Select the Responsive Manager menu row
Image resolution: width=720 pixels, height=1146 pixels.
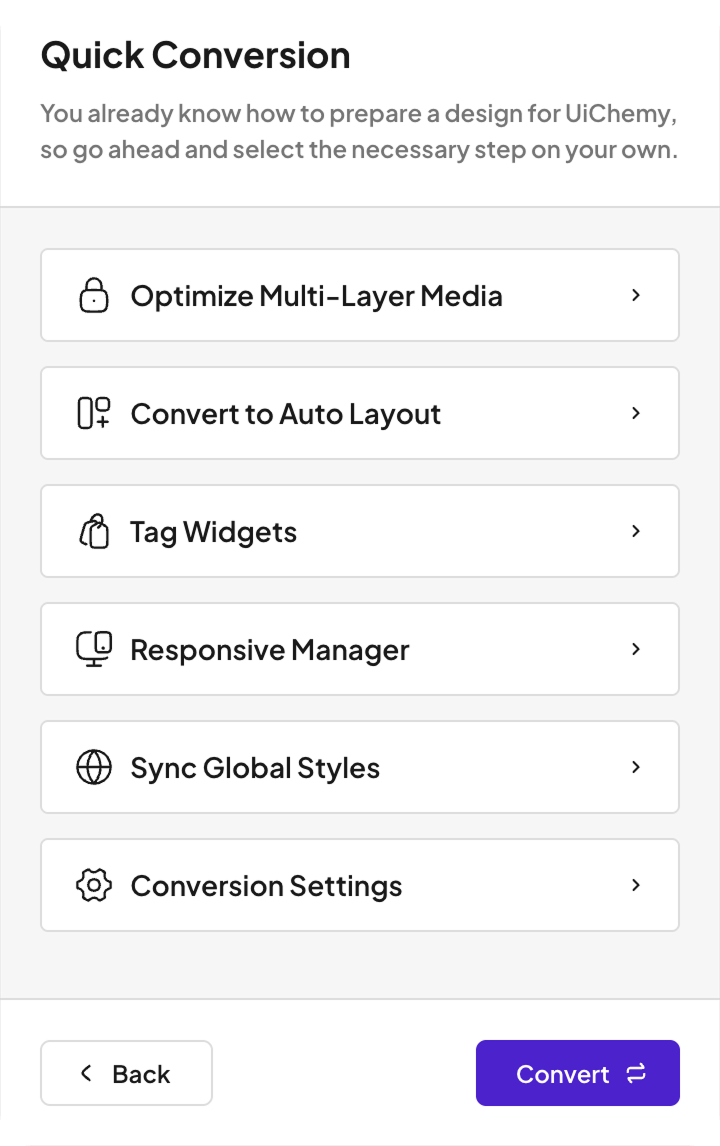click(360, 649)
